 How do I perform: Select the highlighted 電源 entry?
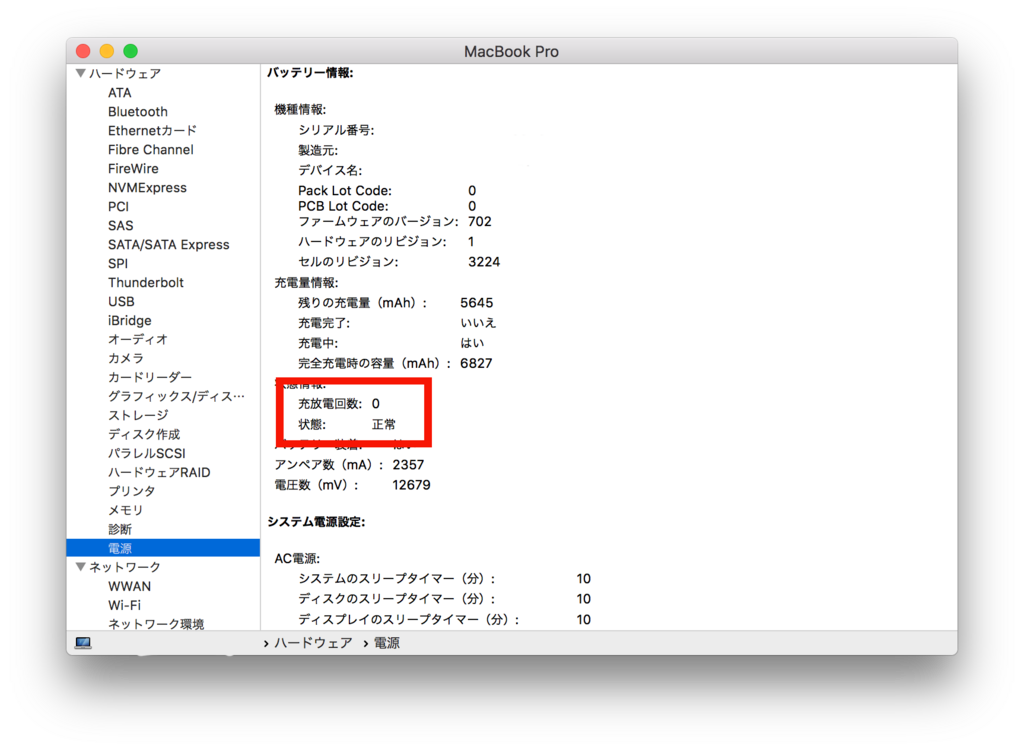(x=163, y=547)
